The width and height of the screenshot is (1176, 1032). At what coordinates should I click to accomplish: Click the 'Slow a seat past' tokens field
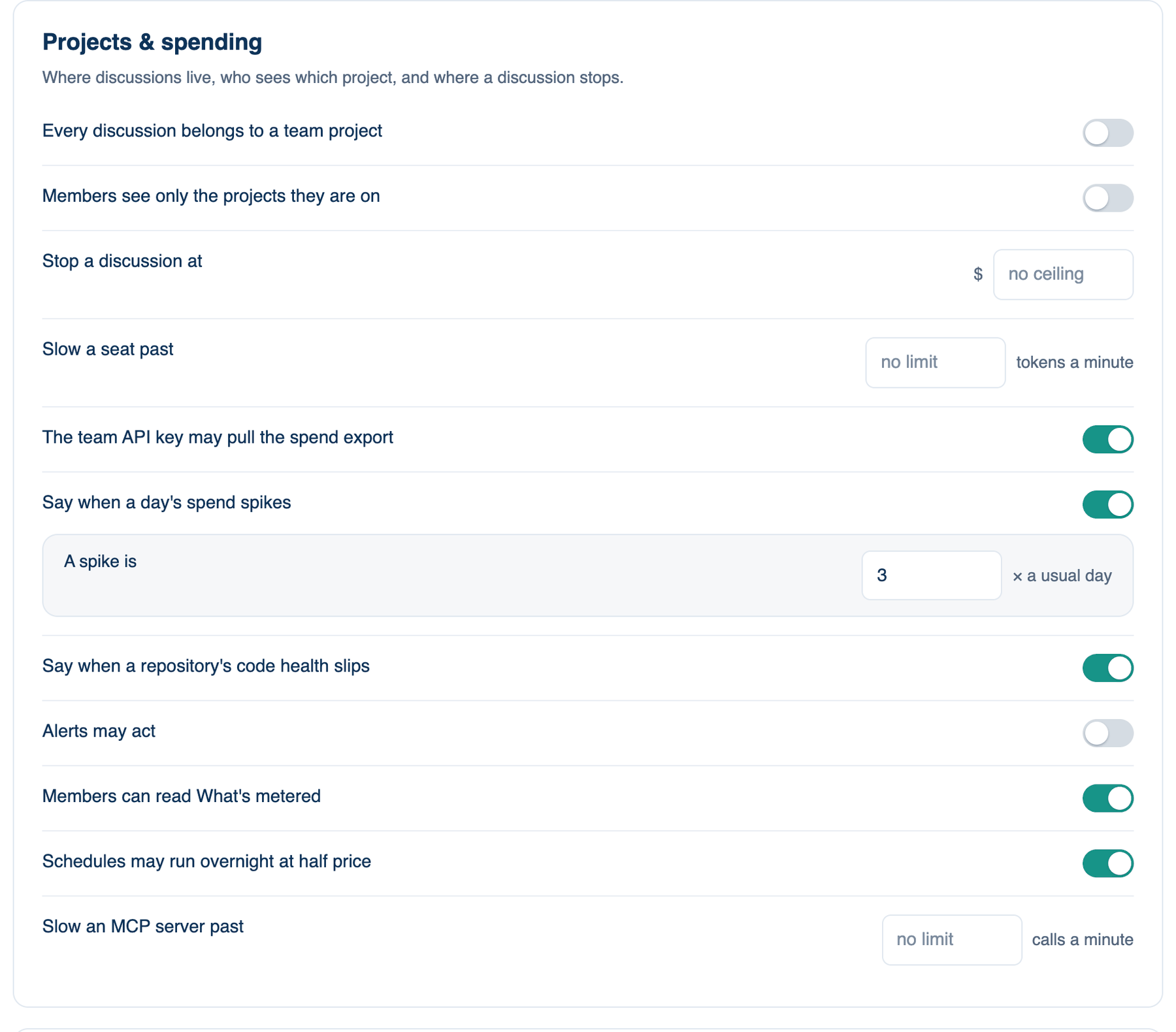tap(935, 363)
